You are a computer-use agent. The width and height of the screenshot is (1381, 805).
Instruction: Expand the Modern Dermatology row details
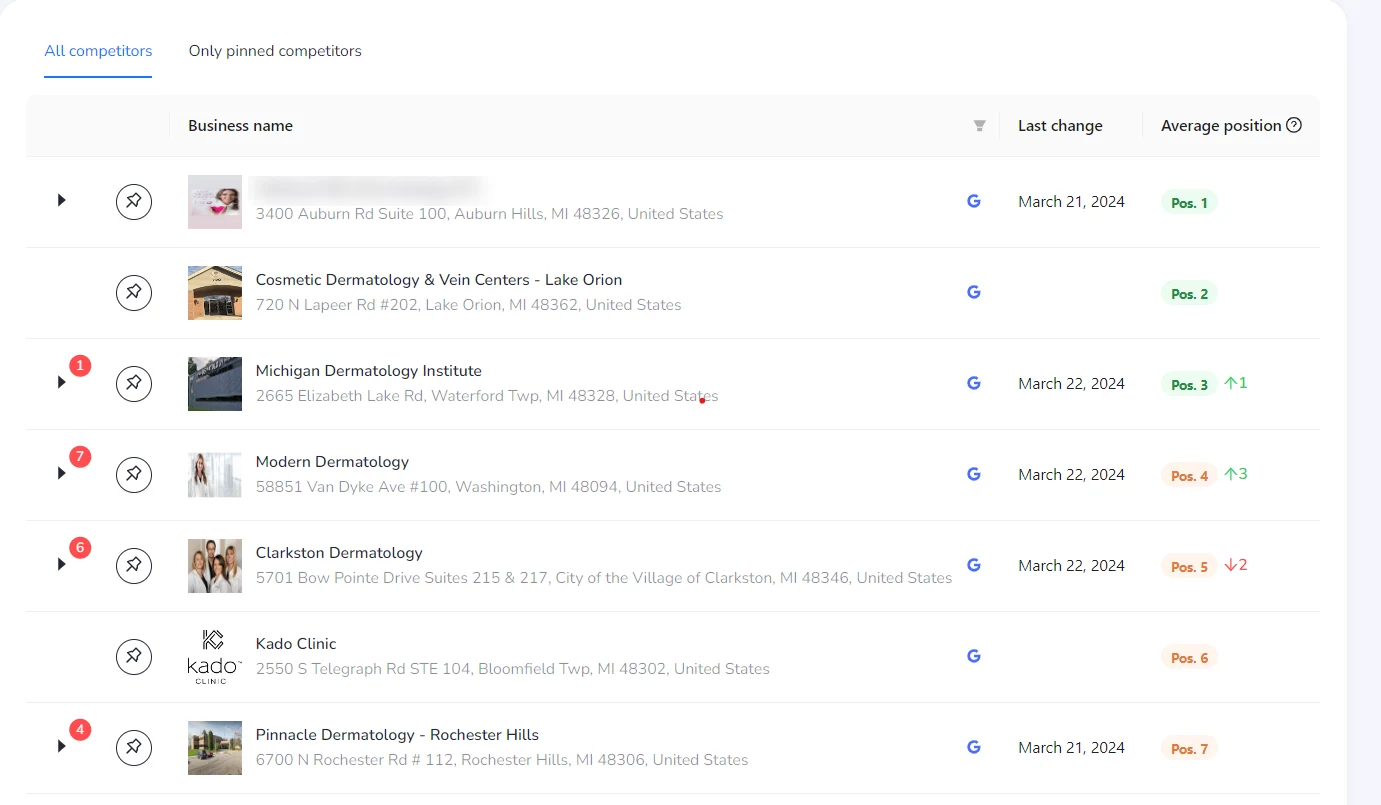point(61,473)
